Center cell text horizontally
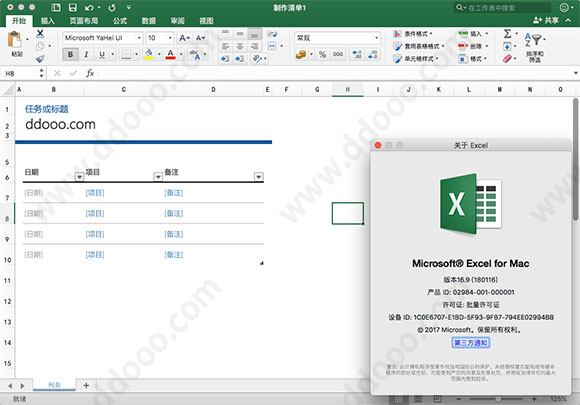580x405 pixels. coord(240,46)
